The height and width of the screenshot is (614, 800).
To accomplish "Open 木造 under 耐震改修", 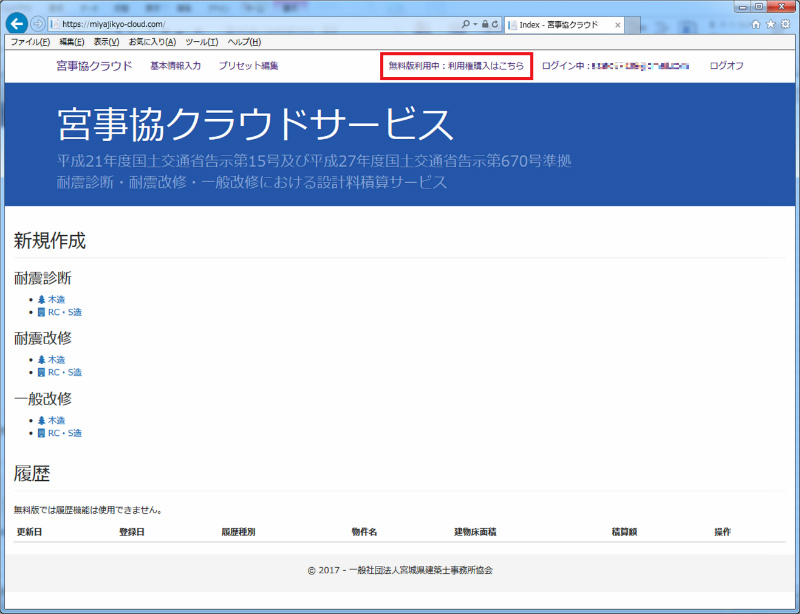I will click(57, 360).
